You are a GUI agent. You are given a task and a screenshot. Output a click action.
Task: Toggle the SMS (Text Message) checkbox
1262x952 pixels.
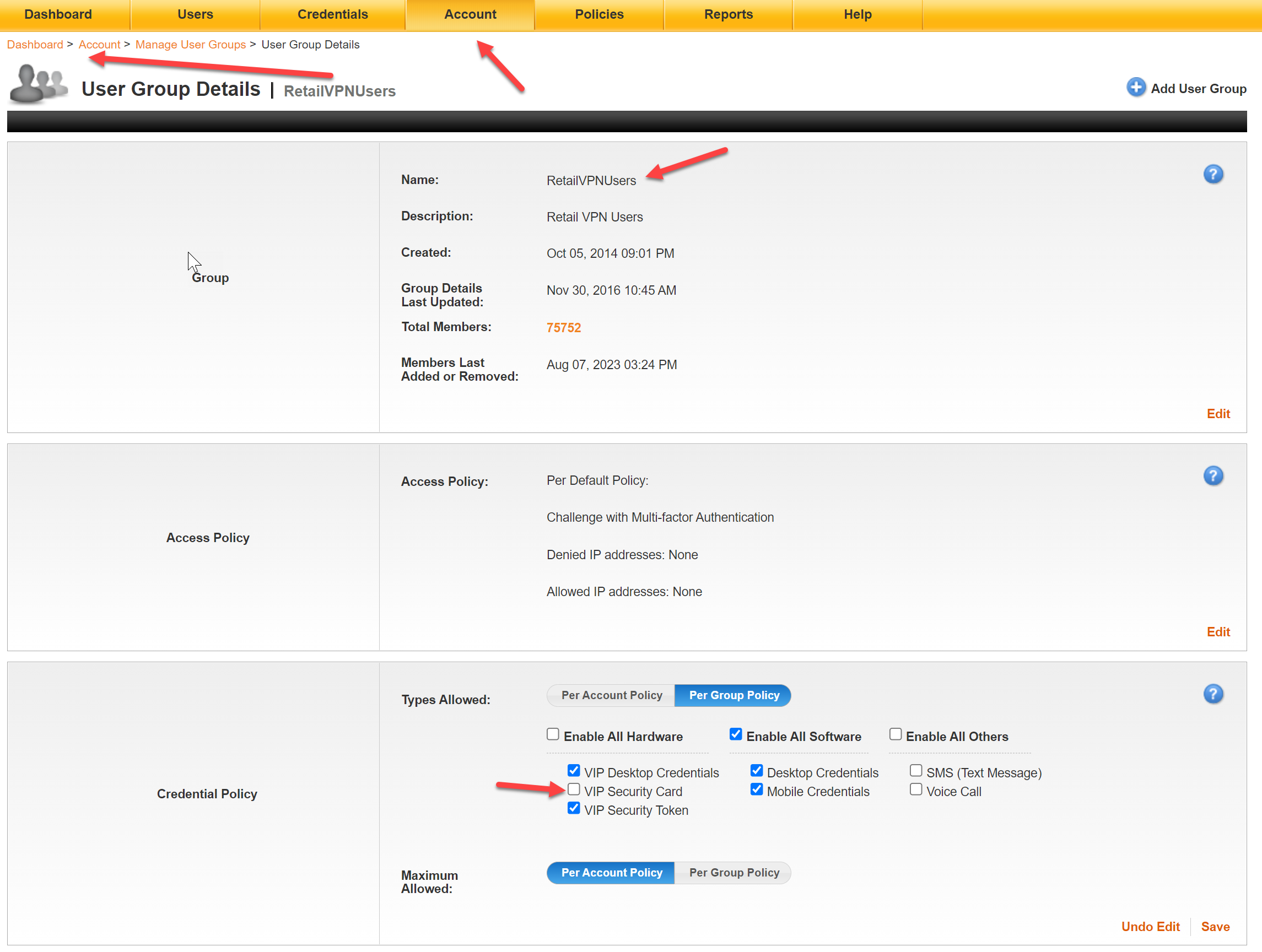point(915,771)
